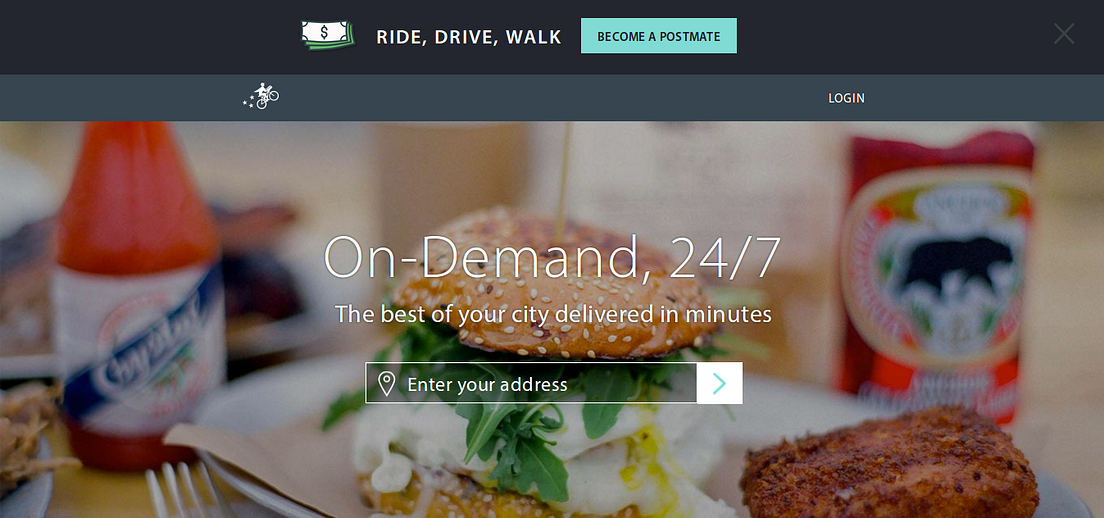Click the Ride, Drive, Walk banner text
Screen dimensions: 1104x518
tap(469, 37)
